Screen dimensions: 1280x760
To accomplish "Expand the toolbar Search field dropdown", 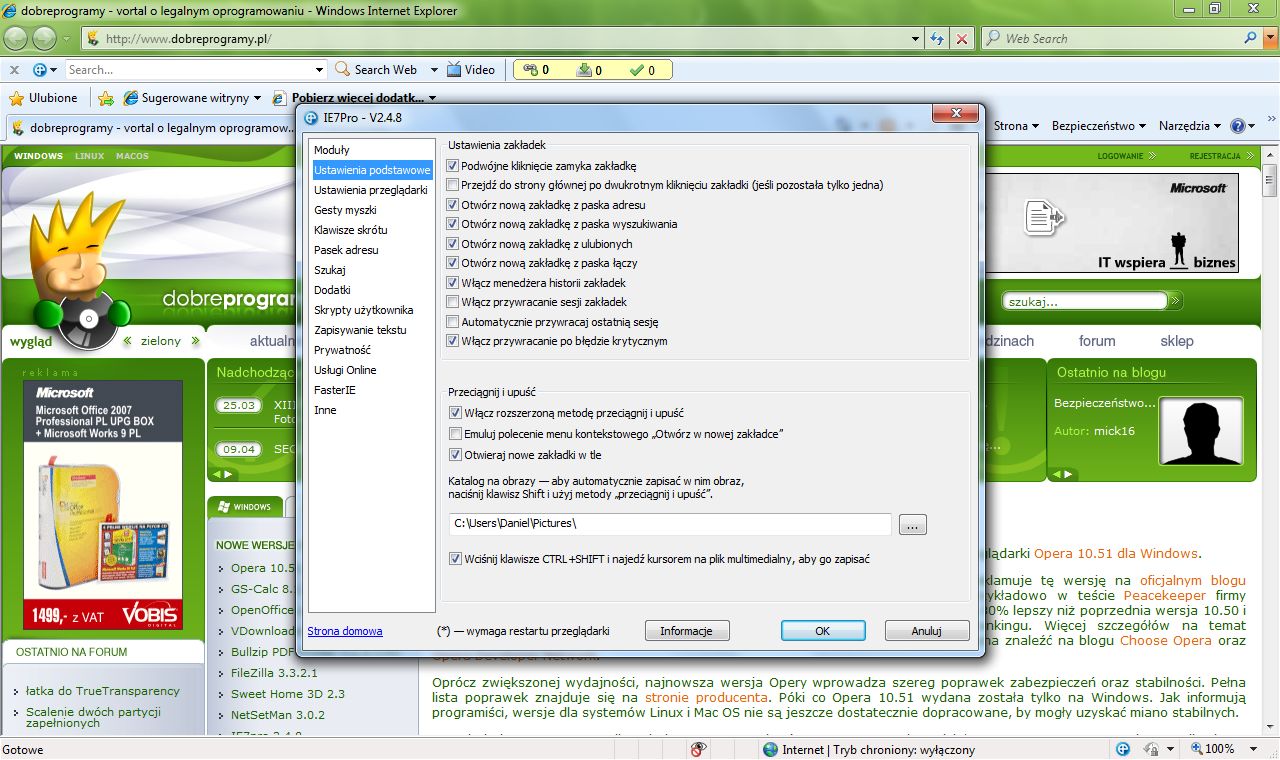I will 320,70.
